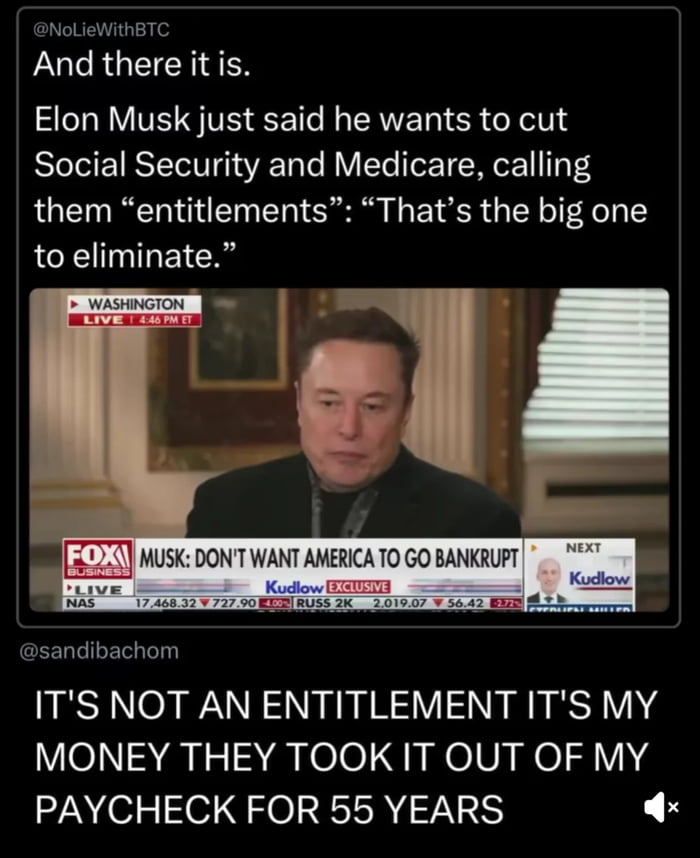Open the @sandibachom profile handle
Viewport: 700px width, 858px height.
99,651
